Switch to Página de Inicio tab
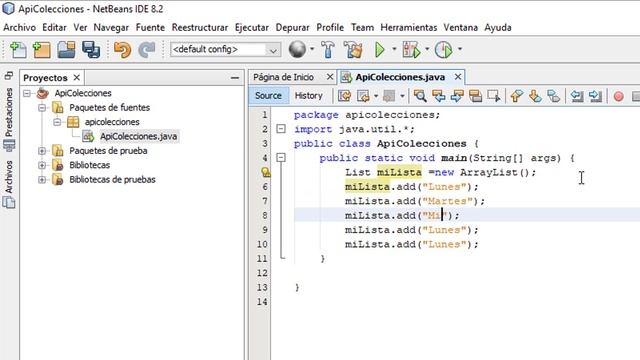The height and width of the screenshot is (360, 640). (x=283, y=77)
